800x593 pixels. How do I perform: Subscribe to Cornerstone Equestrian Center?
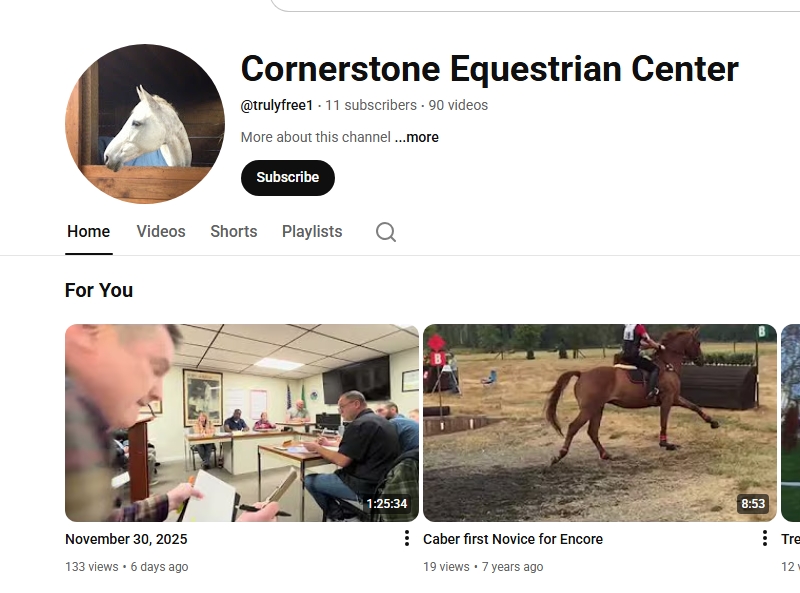[288, 178]
